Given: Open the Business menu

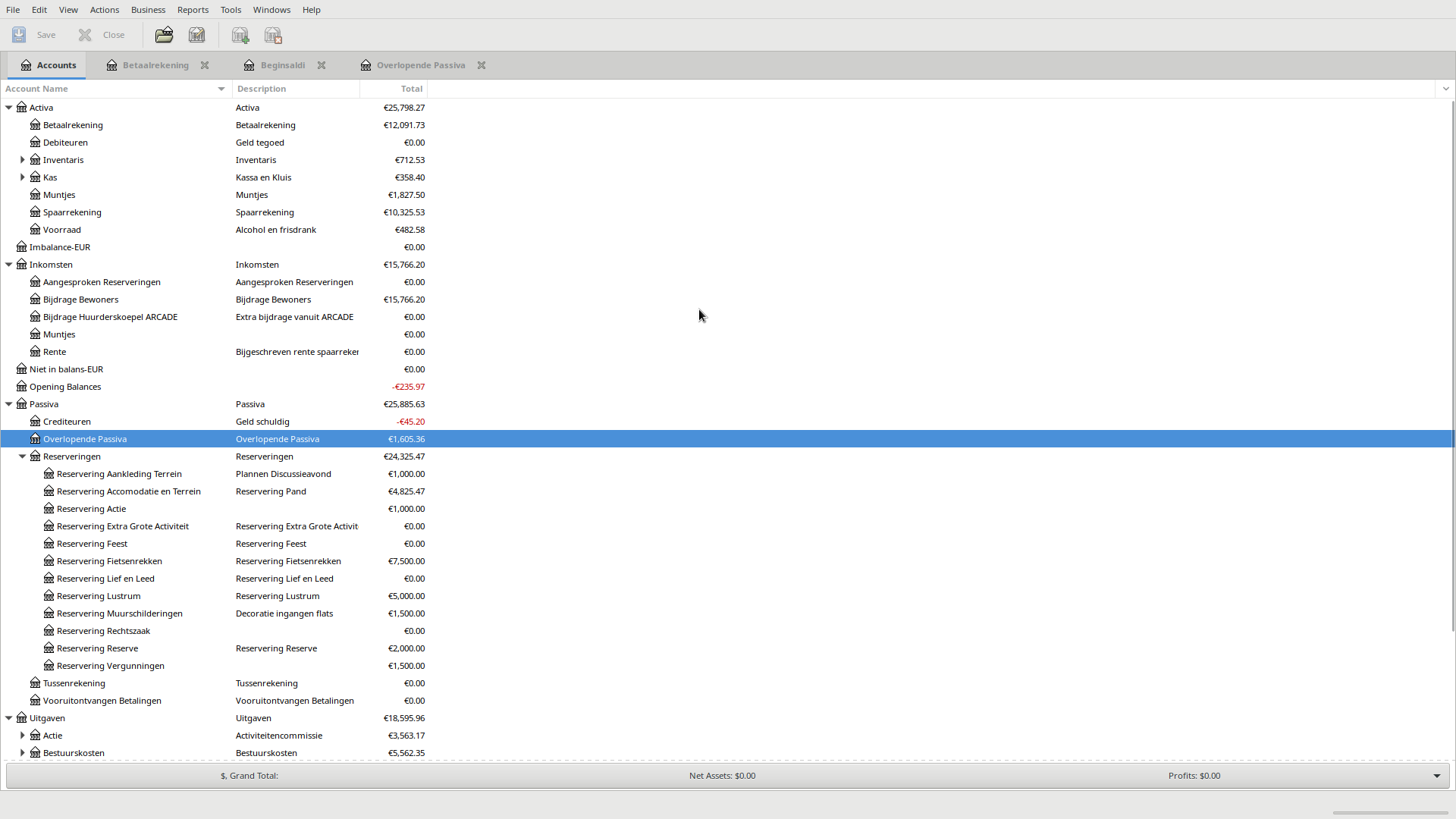Looking at the screenshot, I should pos(148,10).
